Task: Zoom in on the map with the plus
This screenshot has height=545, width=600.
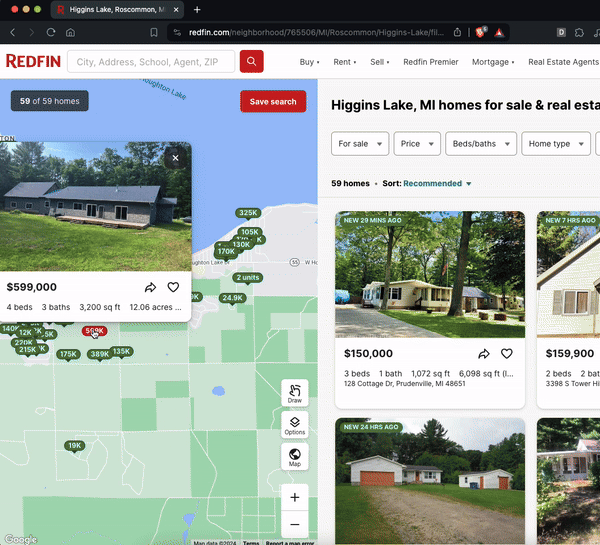Action: 295,497
